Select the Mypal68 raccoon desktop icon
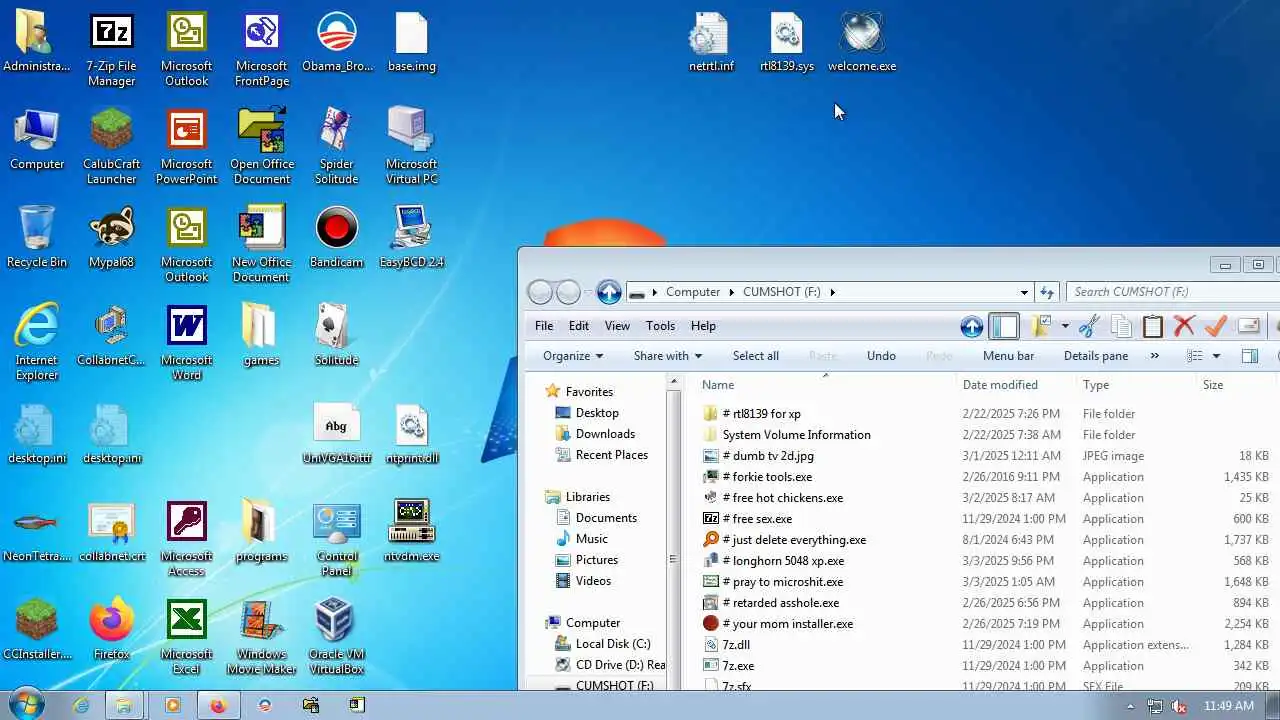 pos(111,238)
